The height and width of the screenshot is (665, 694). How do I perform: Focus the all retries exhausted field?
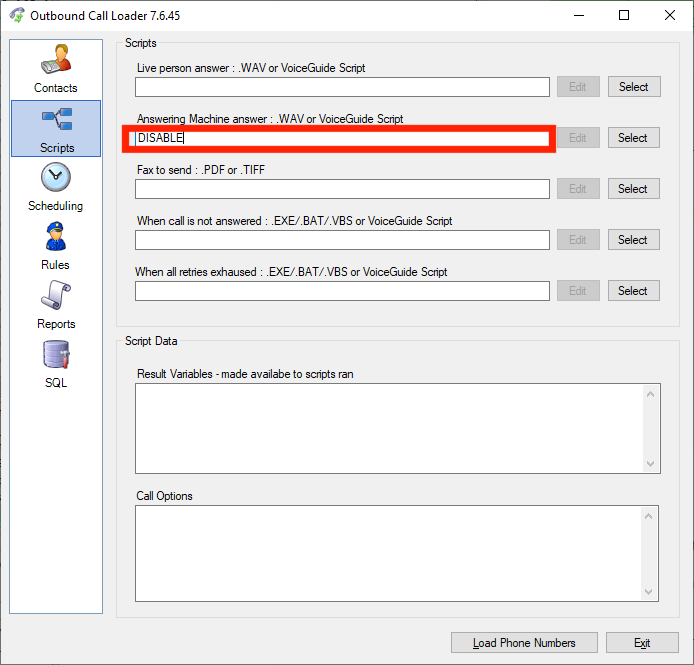342,291
